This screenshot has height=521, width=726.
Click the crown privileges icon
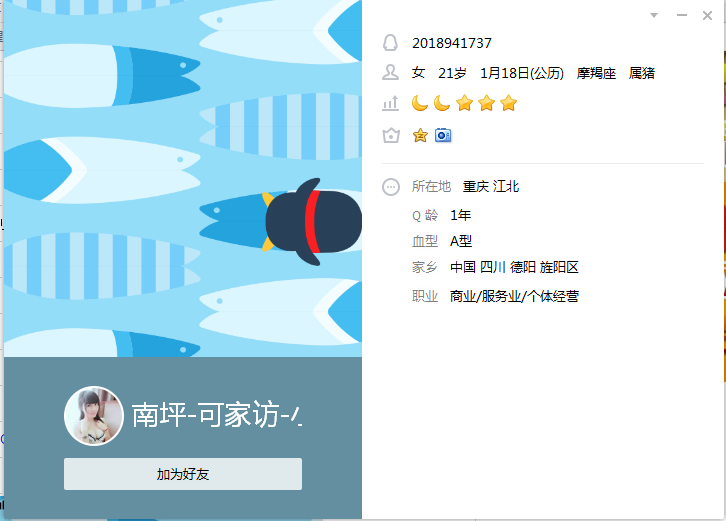391,136
